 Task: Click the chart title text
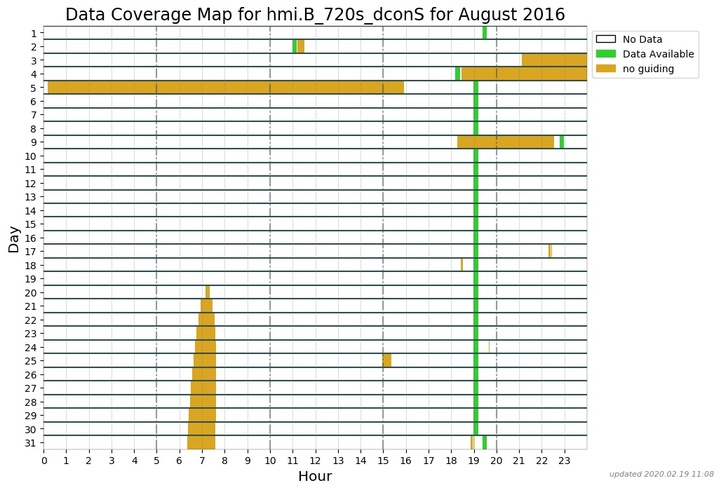[315, 14]
